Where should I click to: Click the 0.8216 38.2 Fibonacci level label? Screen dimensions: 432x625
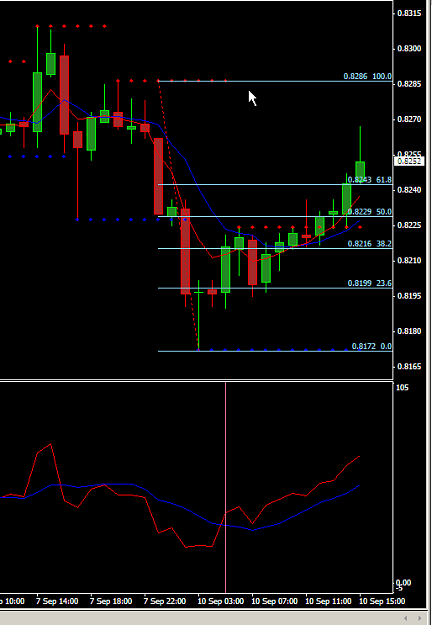[x=369, y=244]
